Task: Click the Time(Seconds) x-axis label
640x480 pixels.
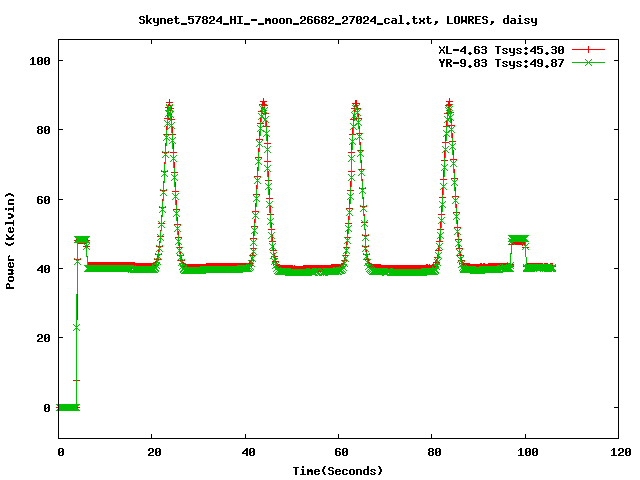Action: coord(338,471)
